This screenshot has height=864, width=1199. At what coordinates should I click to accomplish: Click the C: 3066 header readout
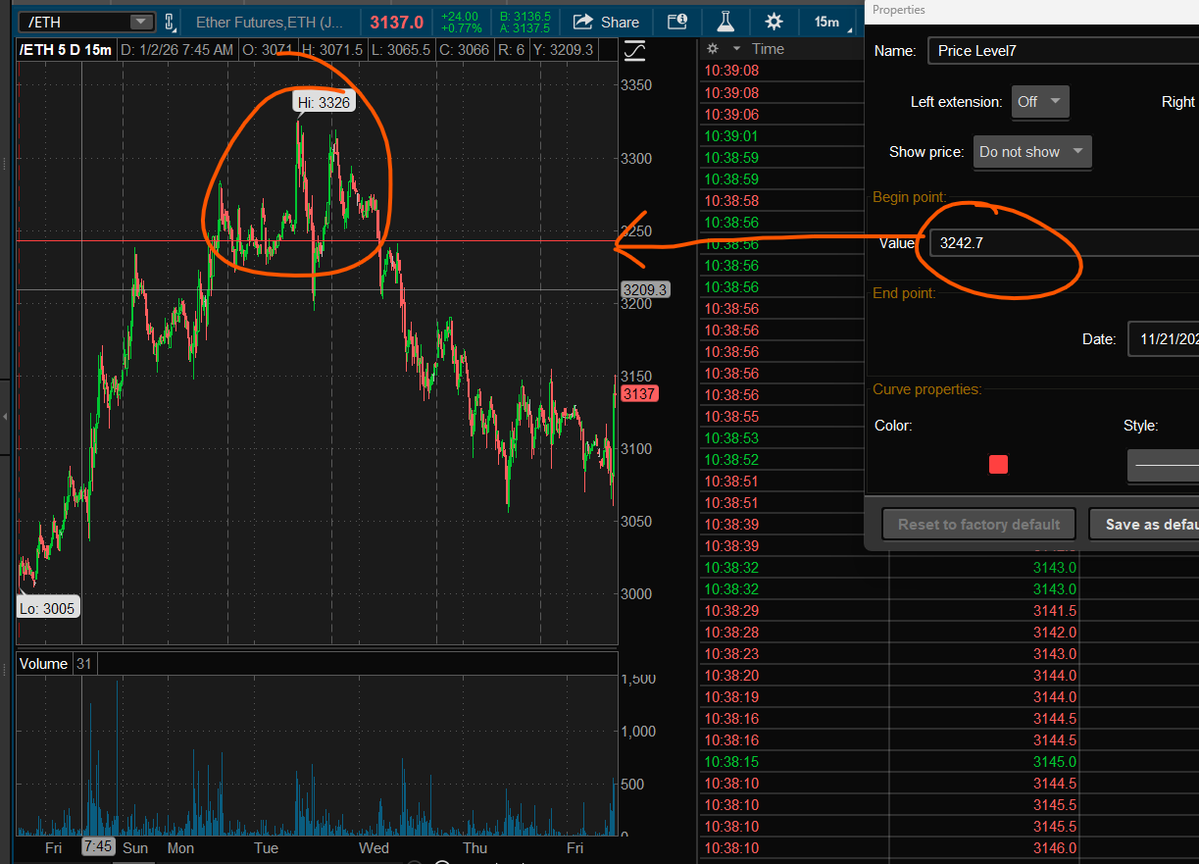[x=463, y=50]
